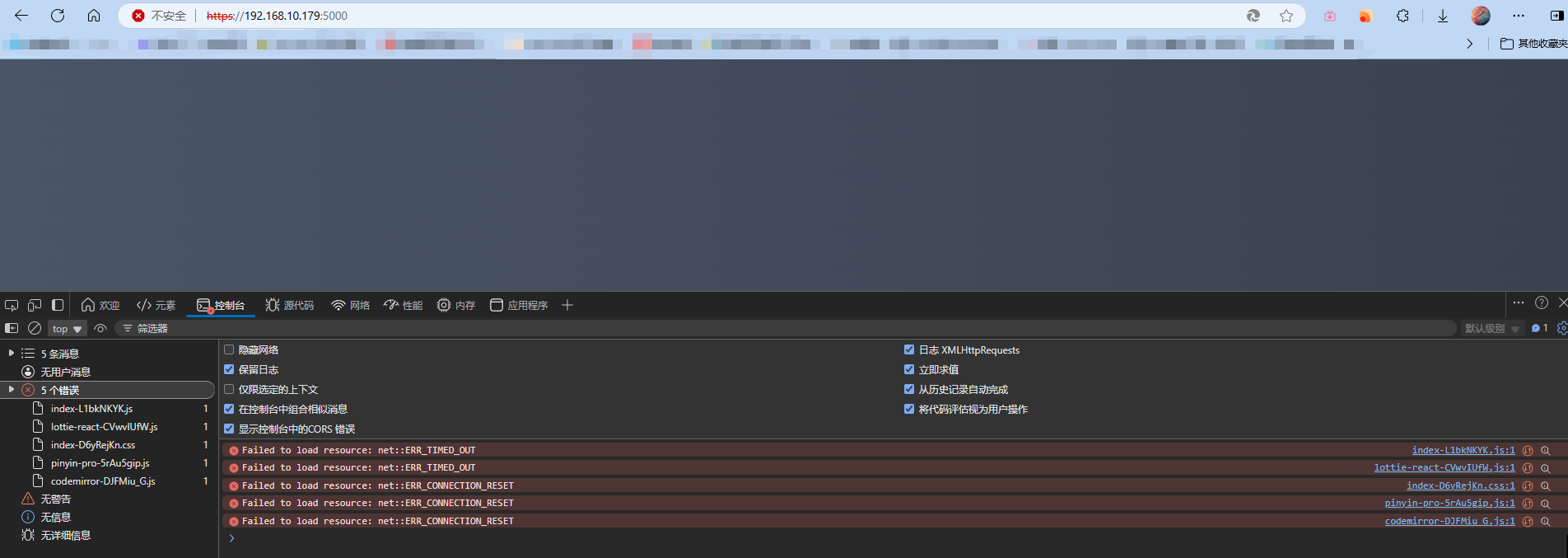Toggle DevTools activity bar dock icon
1568x558 pixels.
[x=58, y=305]
